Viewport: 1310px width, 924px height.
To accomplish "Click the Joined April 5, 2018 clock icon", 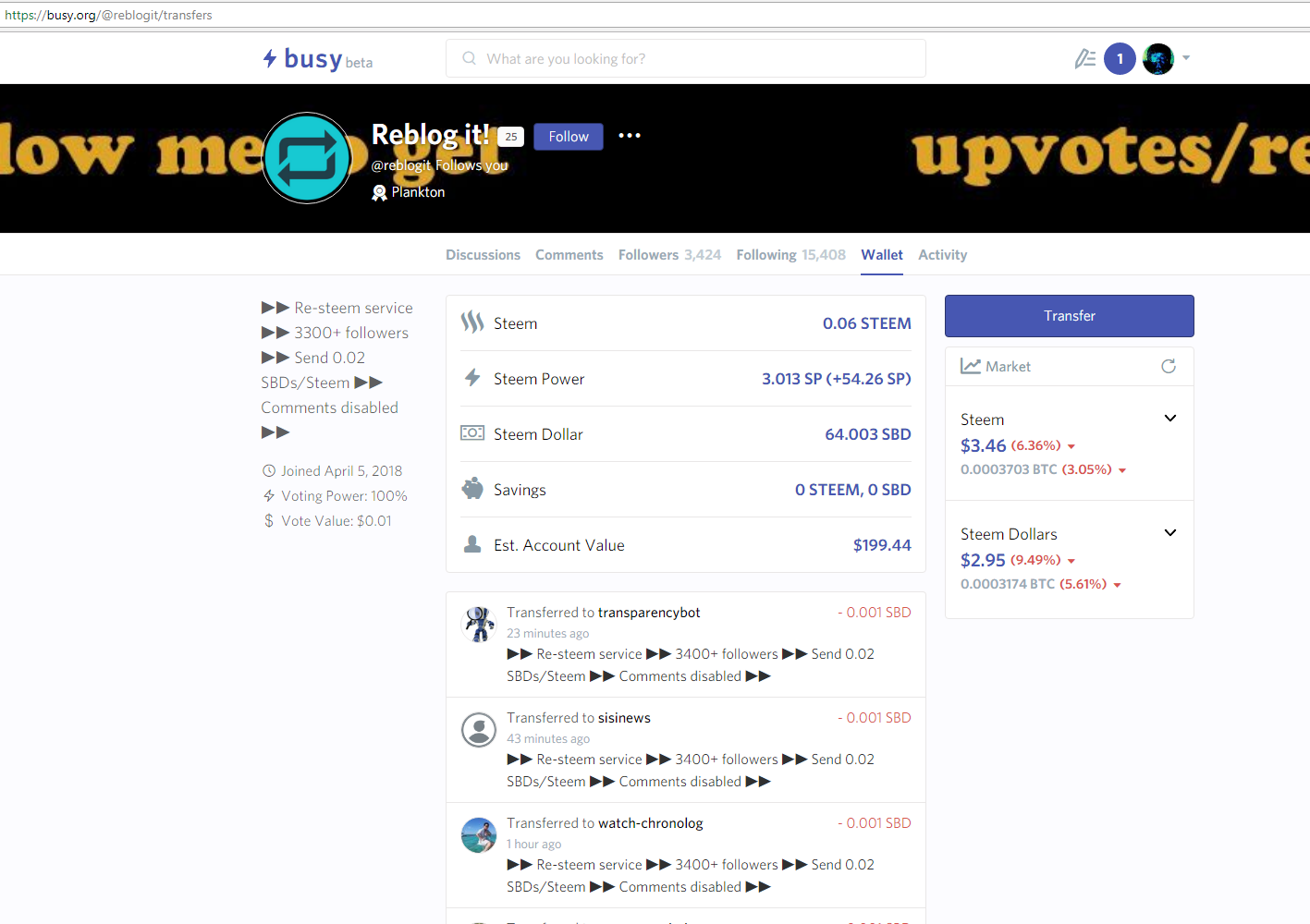I will pos(269,470).
